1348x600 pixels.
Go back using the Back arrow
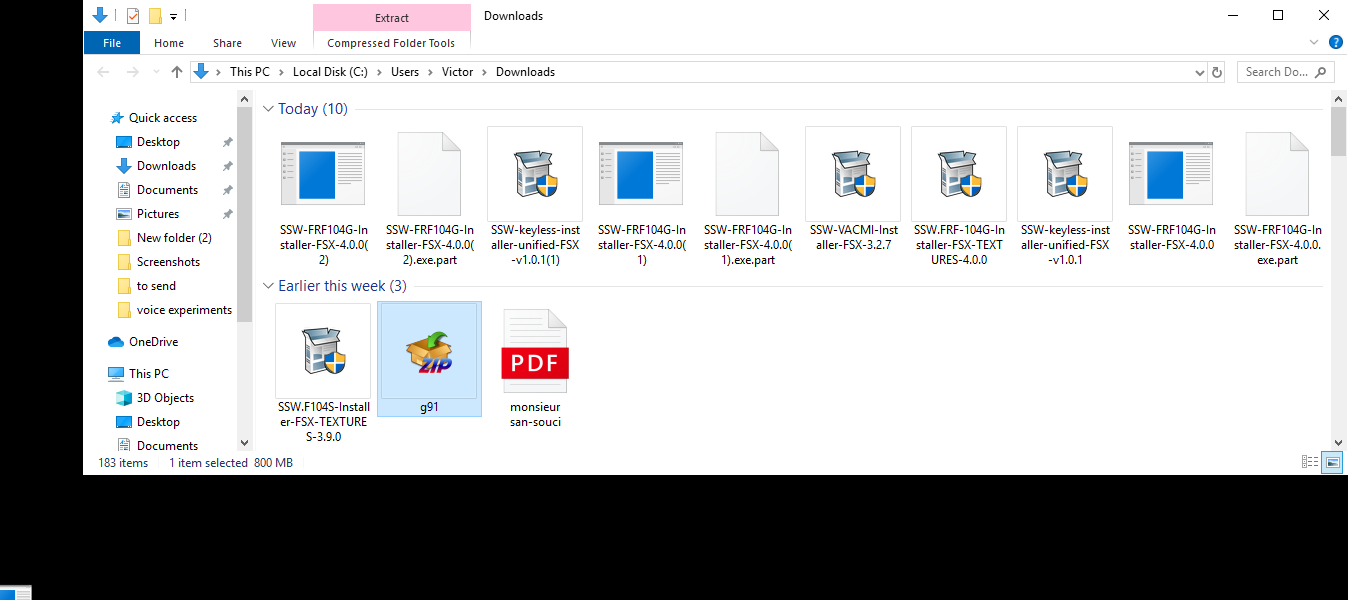pyautogui.click(x=102, y=72)
